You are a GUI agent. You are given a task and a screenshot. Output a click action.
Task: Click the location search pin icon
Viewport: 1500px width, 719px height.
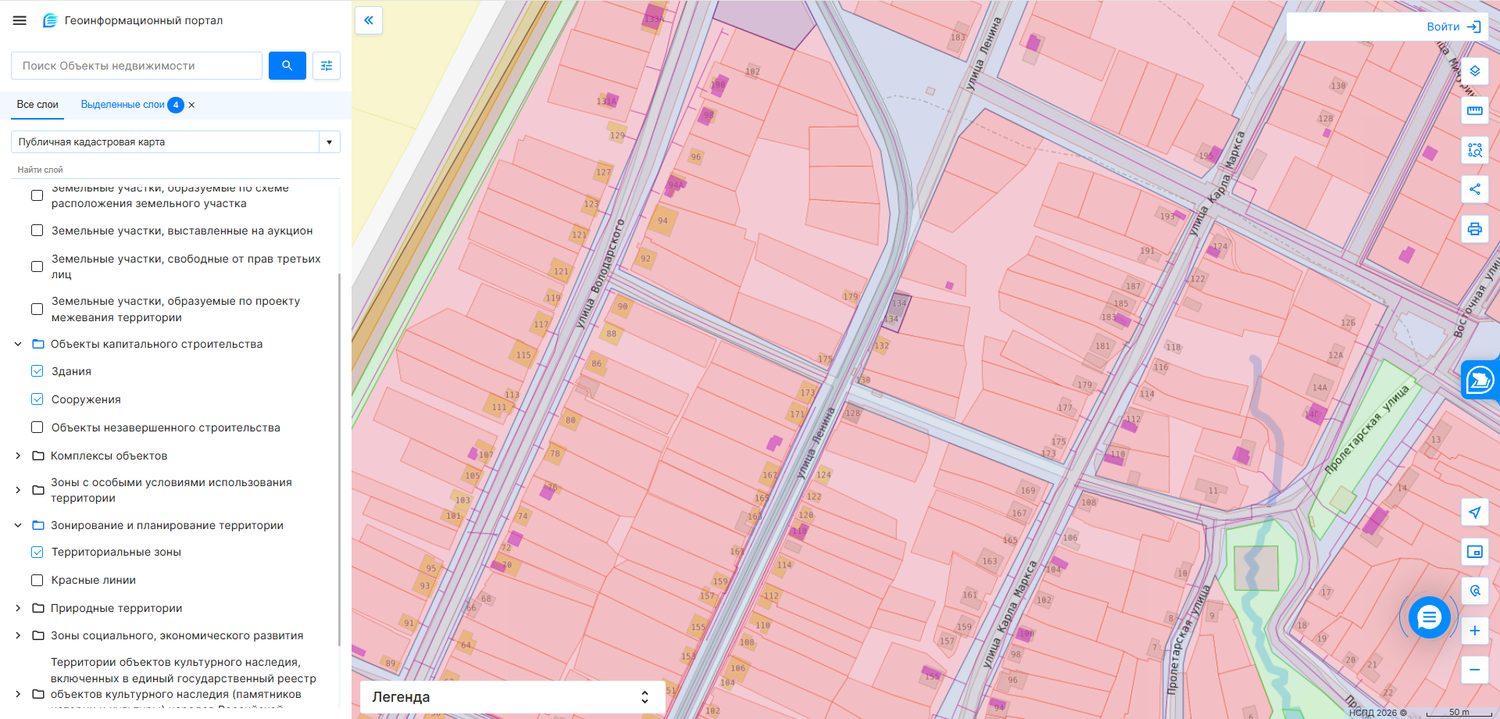[1474, 590]
